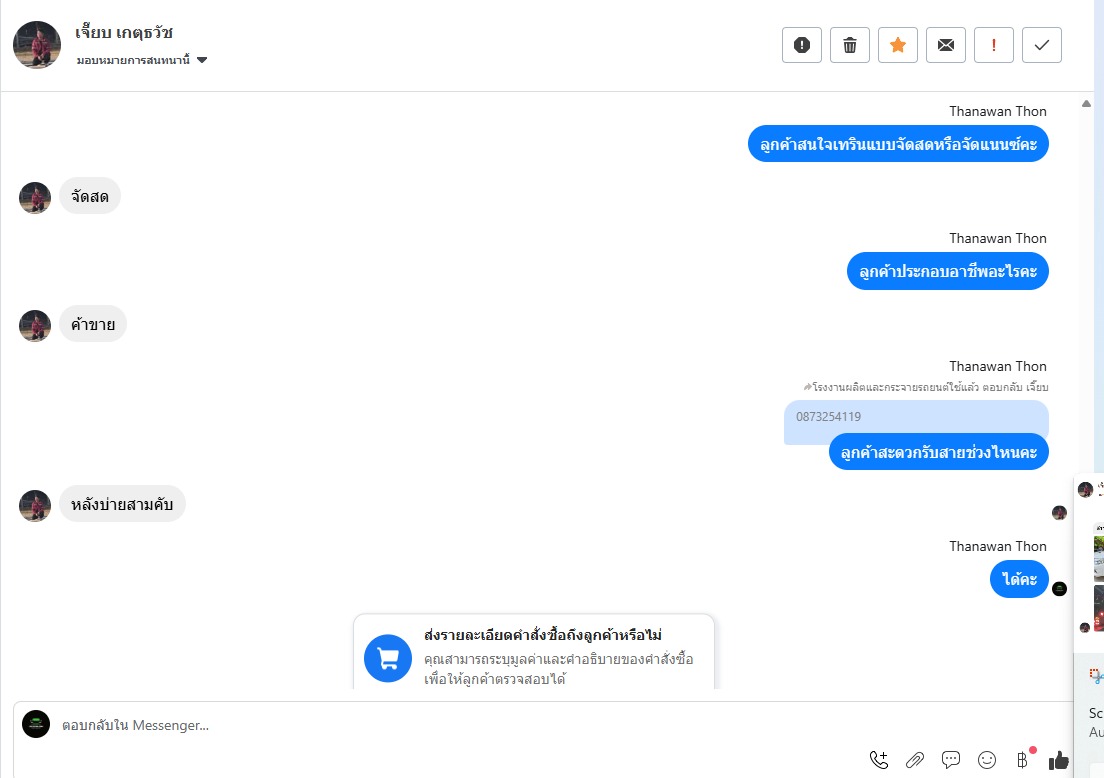Screen dimensions: 1104x778
Task: Click the phone call icon
Action: pyautogui.click(x=879, y=760)
